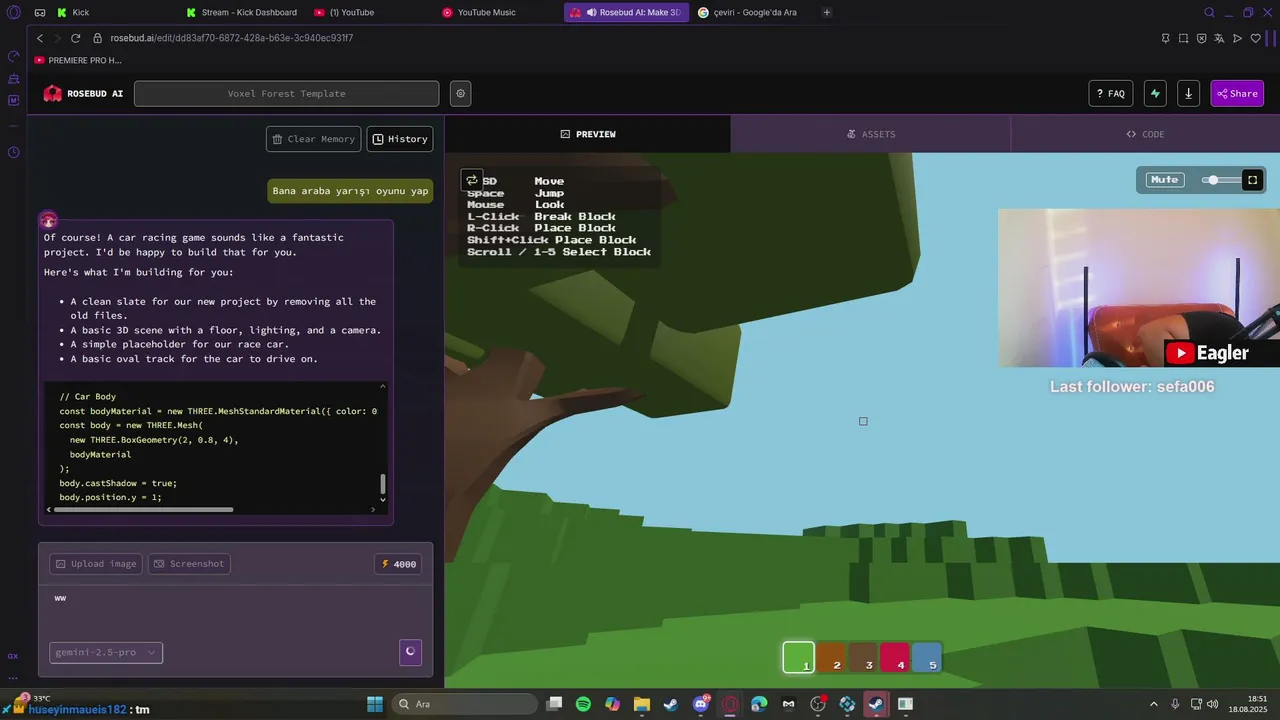Go back in browser history
This screenshot has width=1280, height=720.
(x=40, y=38)
